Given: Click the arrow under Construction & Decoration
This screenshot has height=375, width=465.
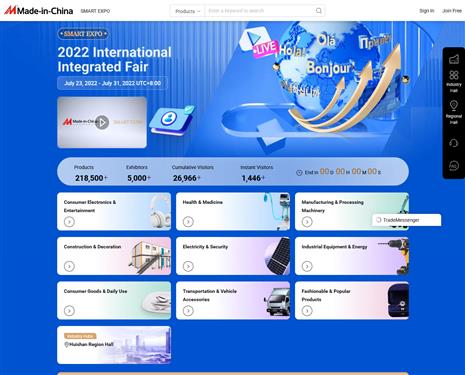Looking at the screenshot, I should (x=69, y=266).
